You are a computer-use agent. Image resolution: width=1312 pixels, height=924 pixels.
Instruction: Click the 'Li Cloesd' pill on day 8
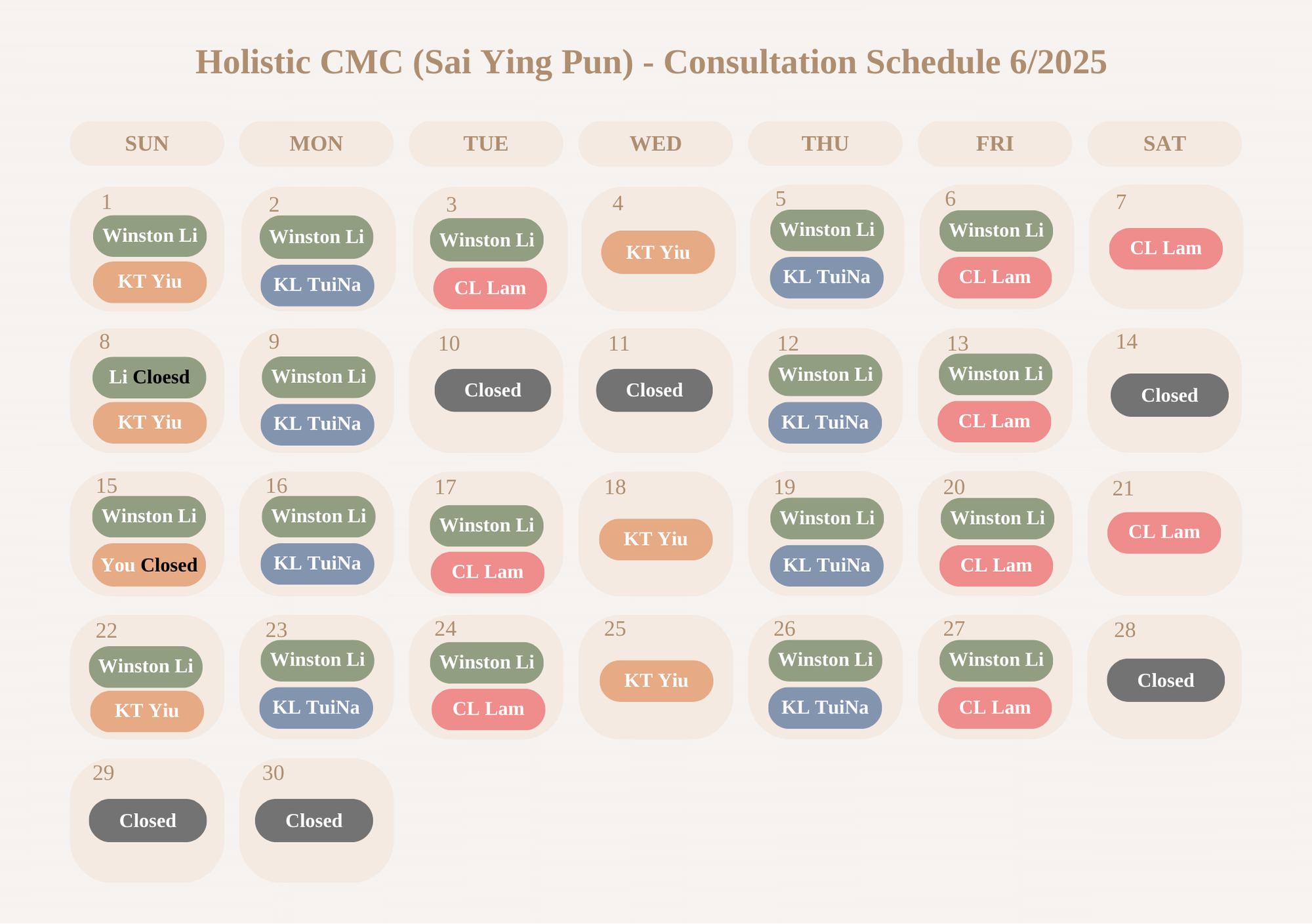click(149, 377)
